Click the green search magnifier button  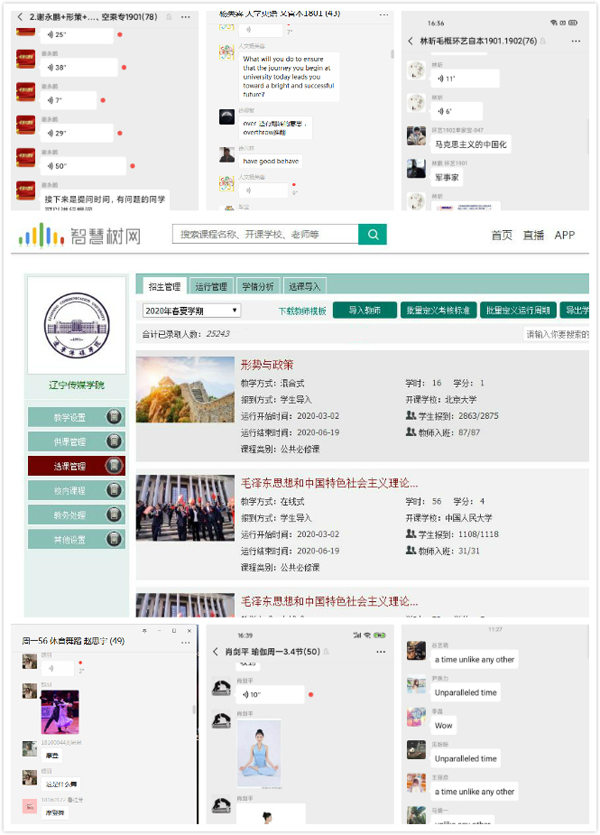click(372, 234)
